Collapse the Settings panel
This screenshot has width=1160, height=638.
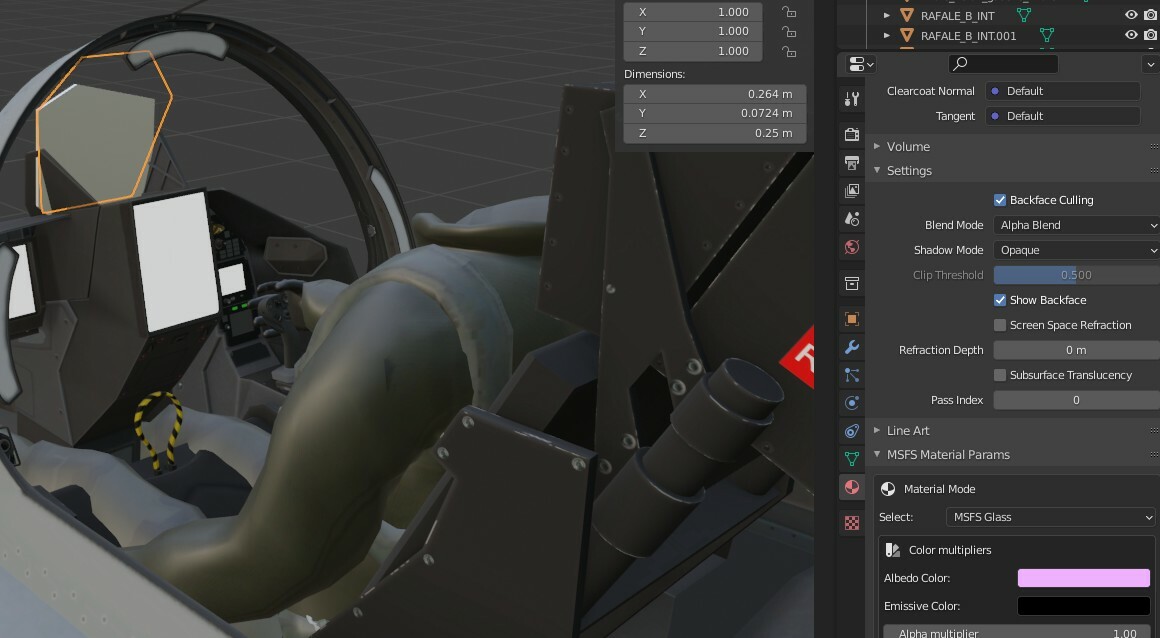(877, 170)
